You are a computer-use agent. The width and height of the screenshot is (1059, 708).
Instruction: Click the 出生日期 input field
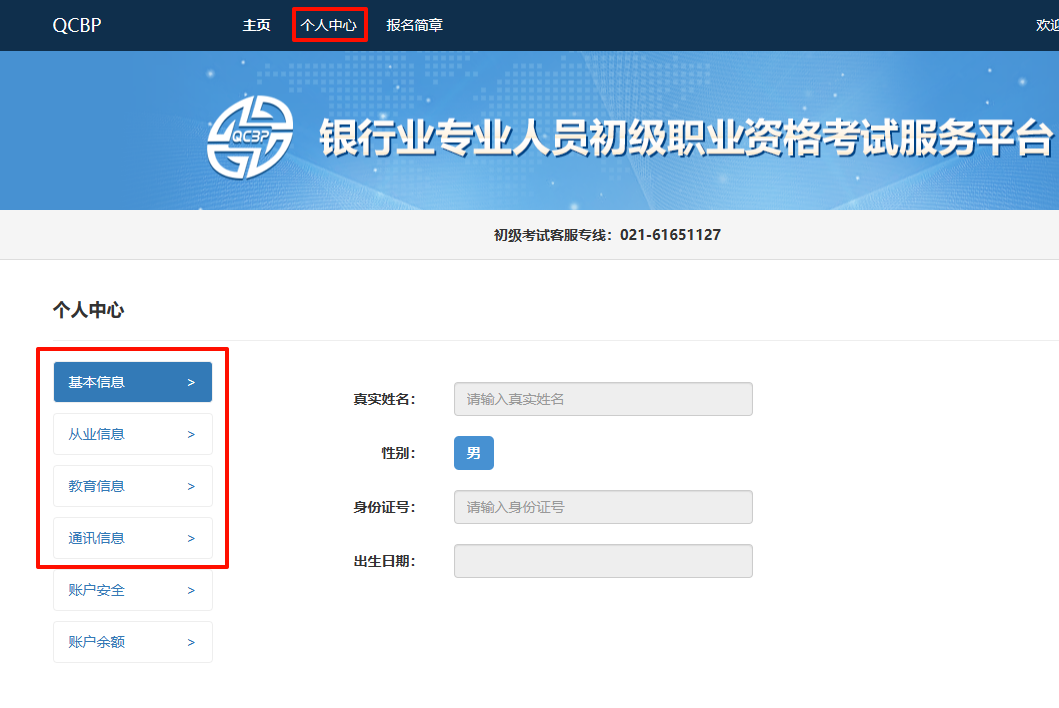point(603,561)
